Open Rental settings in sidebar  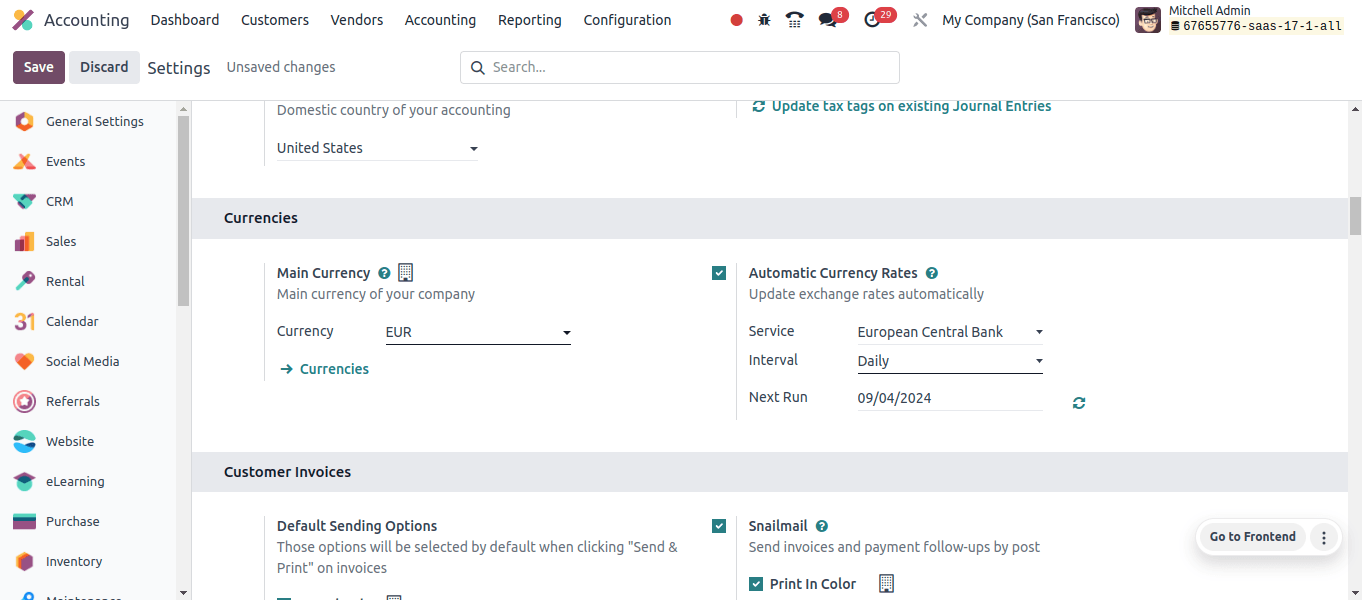click(88, 281)
